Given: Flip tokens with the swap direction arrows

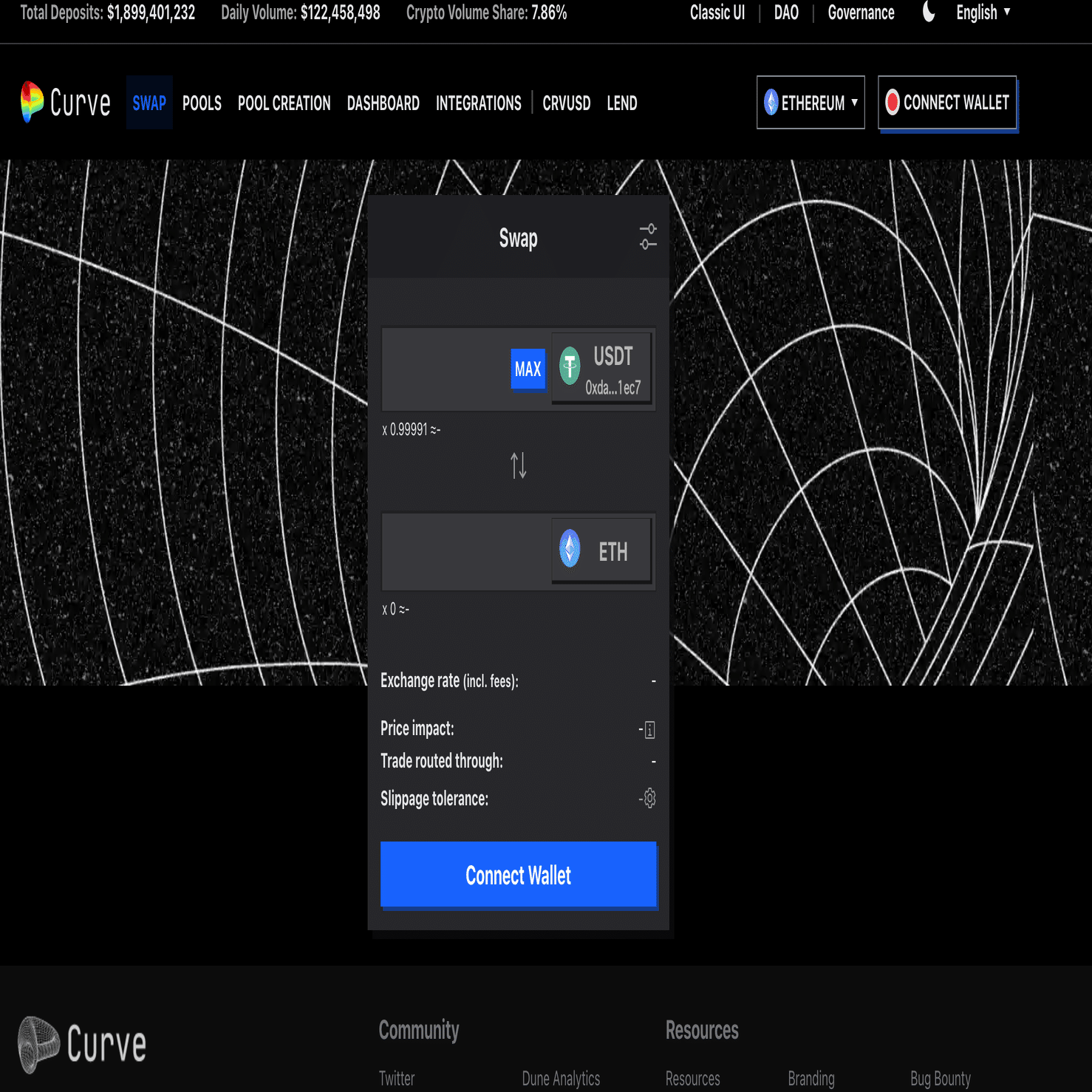Looking at the screenshot, I should pyautogui.click(x=519, y=465).
